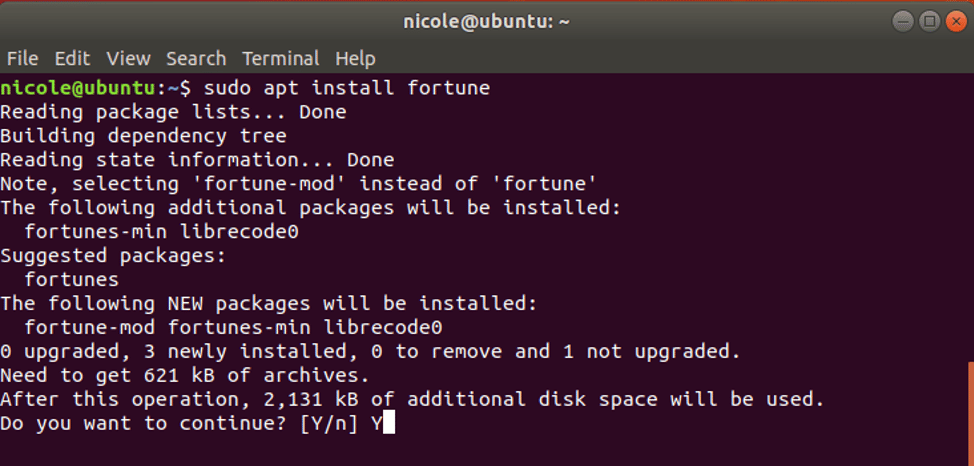Minimize the terminal window

(x=903, y=22)
